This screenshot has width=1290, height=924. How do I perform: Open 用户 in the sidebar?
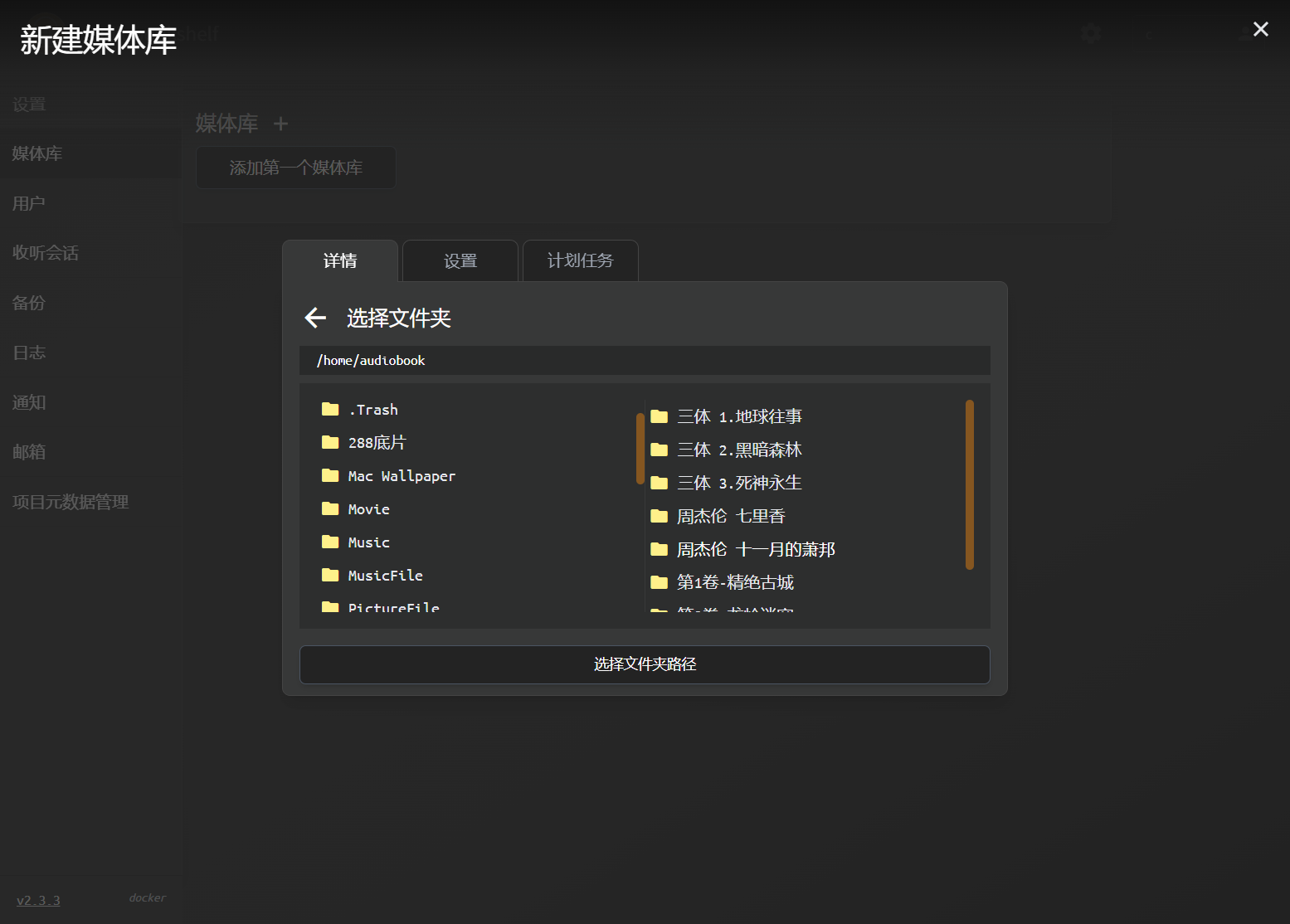29,203
